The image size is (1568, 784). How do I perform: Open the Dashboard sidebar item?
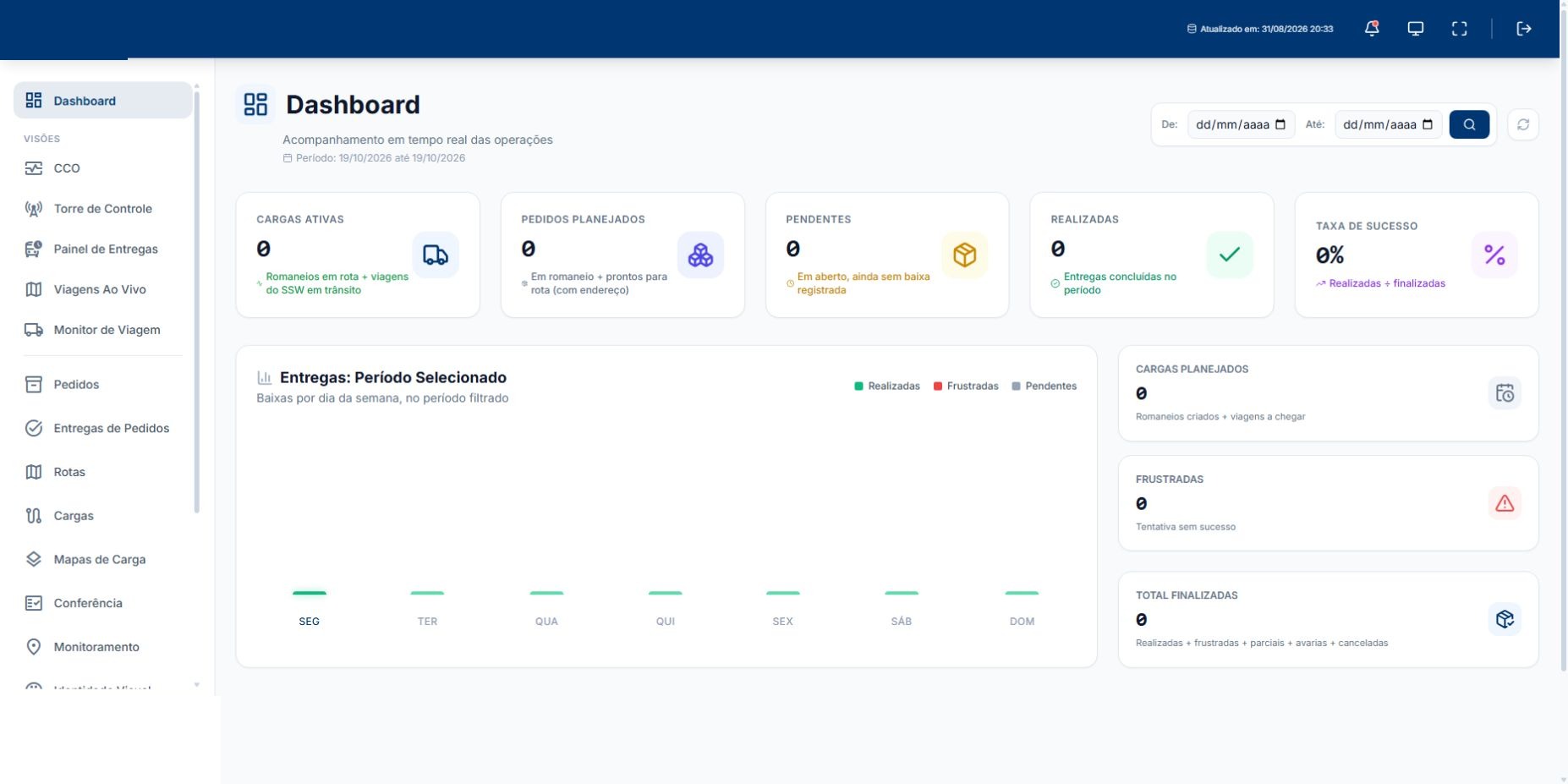click(x=102, y=101)
